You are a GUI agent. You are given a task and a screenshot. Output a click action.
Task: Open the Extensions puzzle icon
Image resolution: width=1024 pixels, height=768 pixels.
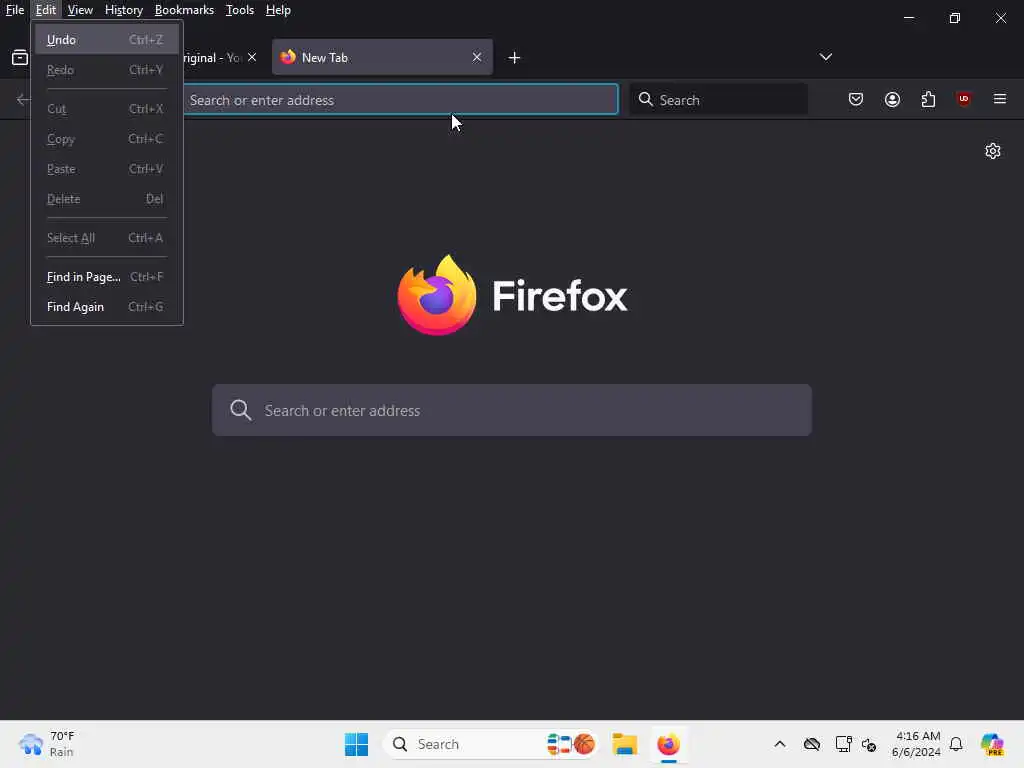[928, 99]
